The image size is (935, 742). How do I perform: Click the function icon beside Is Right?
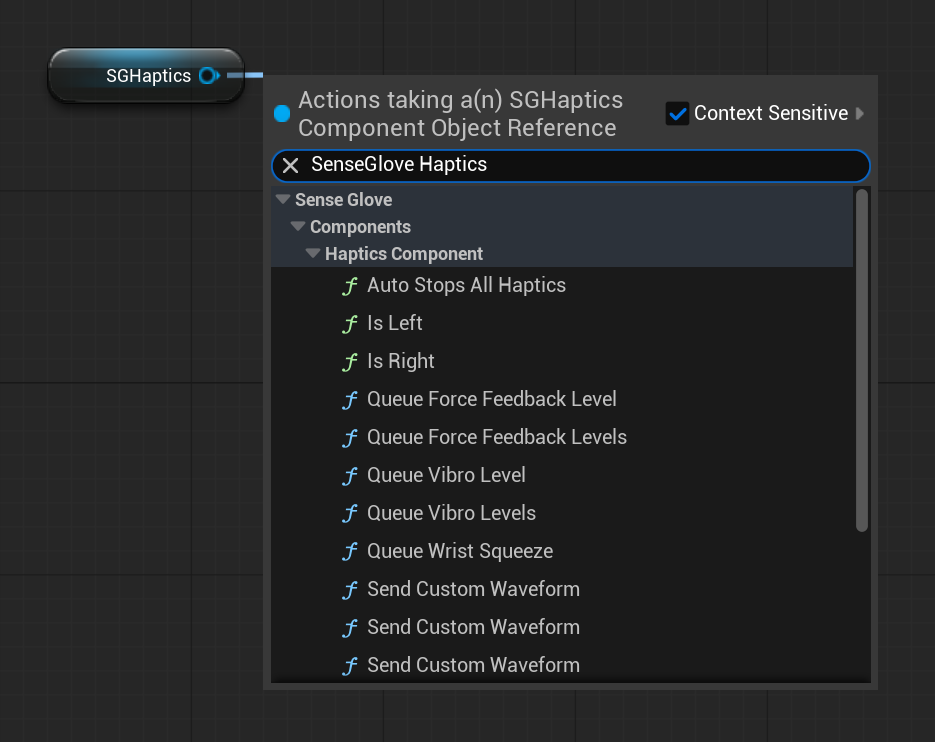351,361
